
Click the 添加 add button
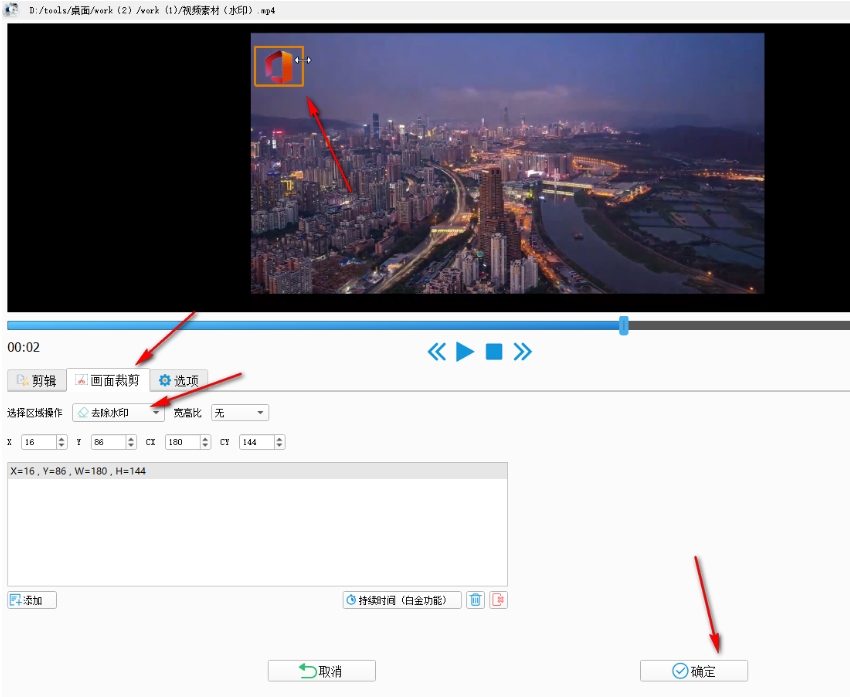click(32, 600)
